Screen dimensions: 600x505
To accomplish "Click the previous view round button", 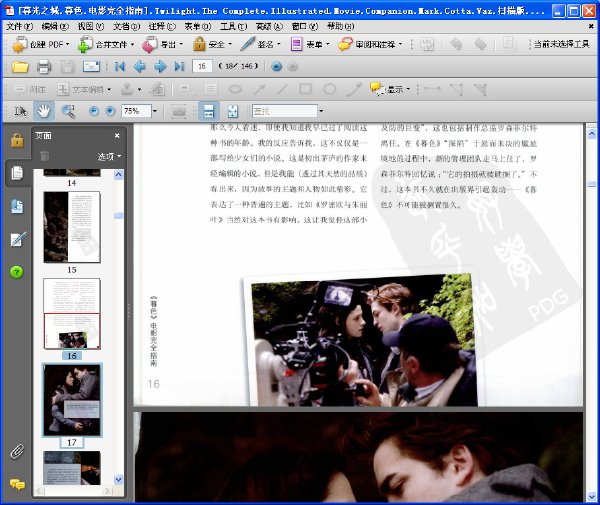I will pyautogui.click(x=276, y=67).
